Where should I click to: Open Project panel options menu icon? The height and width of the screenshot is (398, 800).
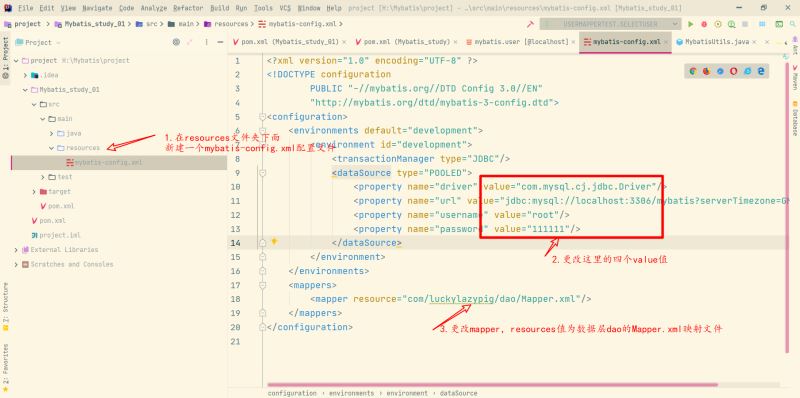pos(206,42)
